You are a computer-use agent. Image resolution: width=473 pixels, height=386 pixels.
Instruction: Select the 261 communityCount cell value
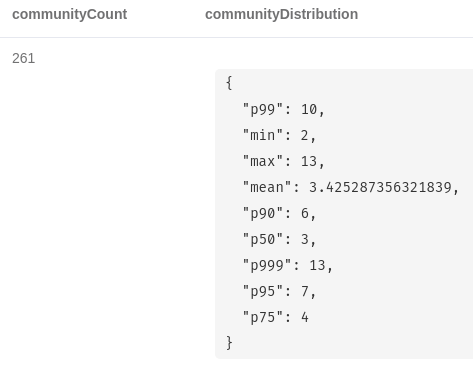tap(23, 58)
